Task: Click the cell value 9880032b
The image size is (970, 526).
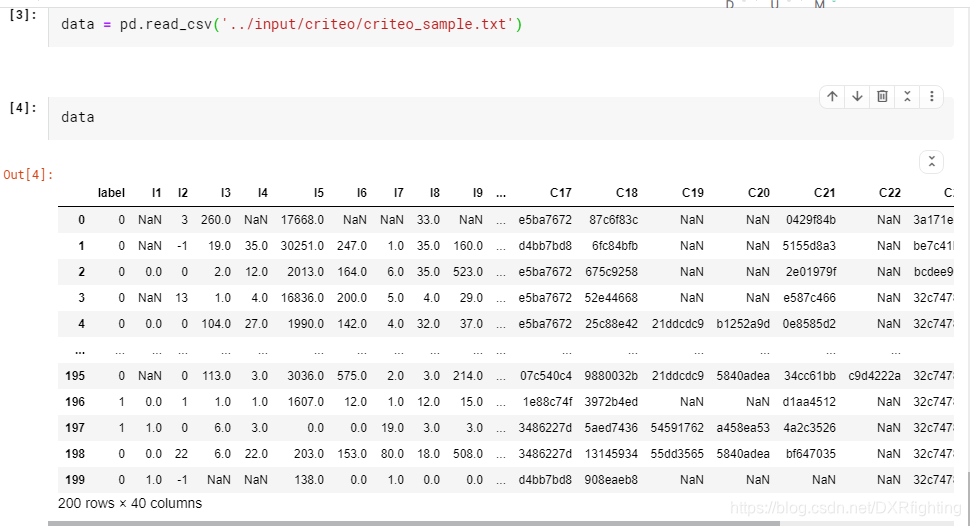Action: (611, 376)
